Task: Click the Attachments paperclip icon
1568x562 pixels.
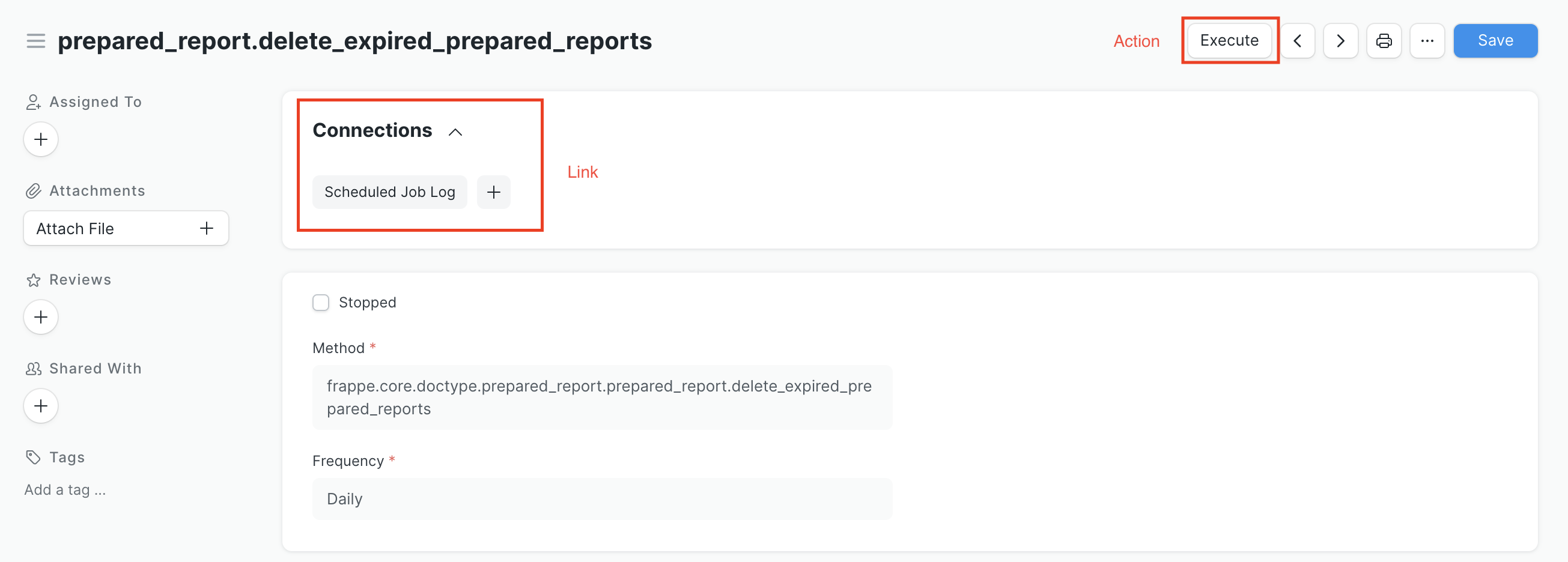Action: [34, 190]
